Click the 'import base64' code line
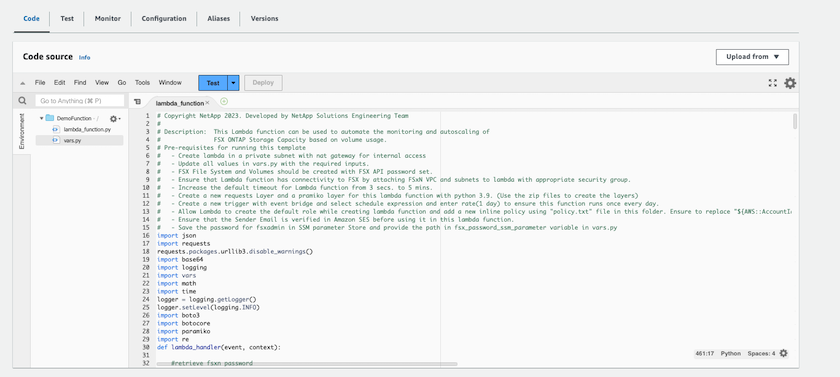Screen dimensions: 840x377 coord(180,260)
